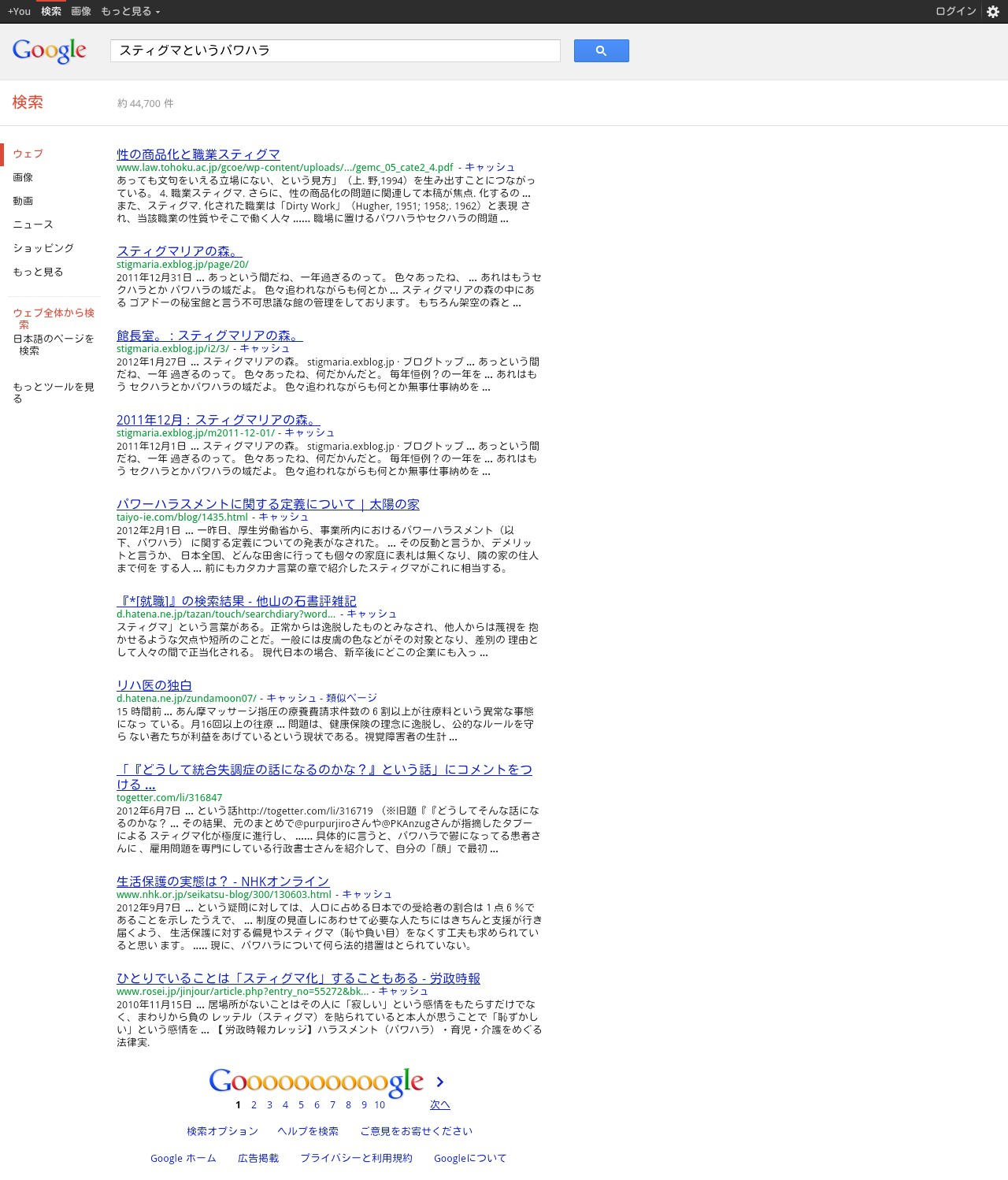Select 画像 in the left sidebar
The height and width of the screenshot is (1180, 1008).
click(x=23, y=177)
